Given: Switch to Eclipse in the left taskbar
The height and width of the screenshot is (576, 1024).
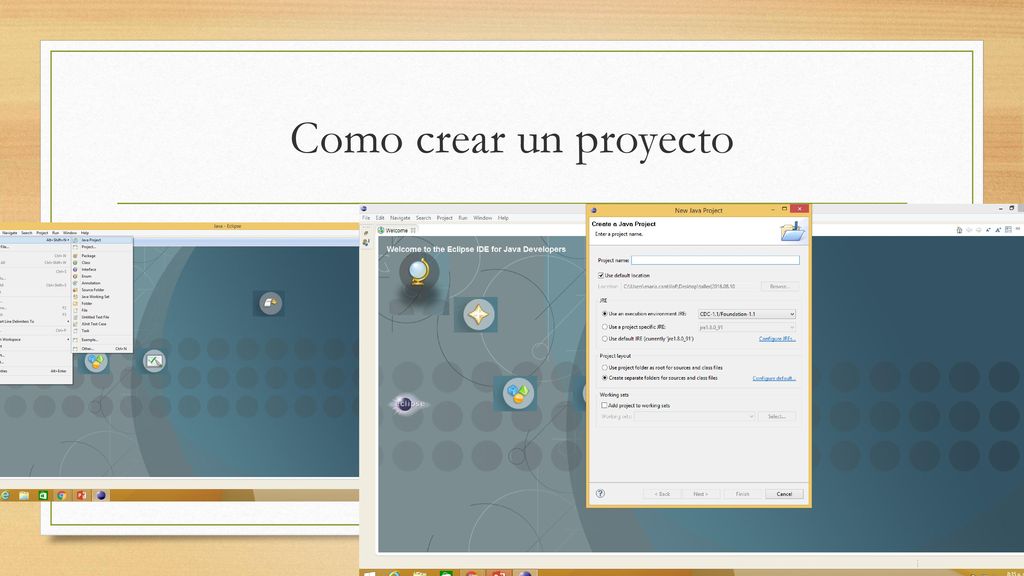Looking at the screenshot, I should (101, 496).
